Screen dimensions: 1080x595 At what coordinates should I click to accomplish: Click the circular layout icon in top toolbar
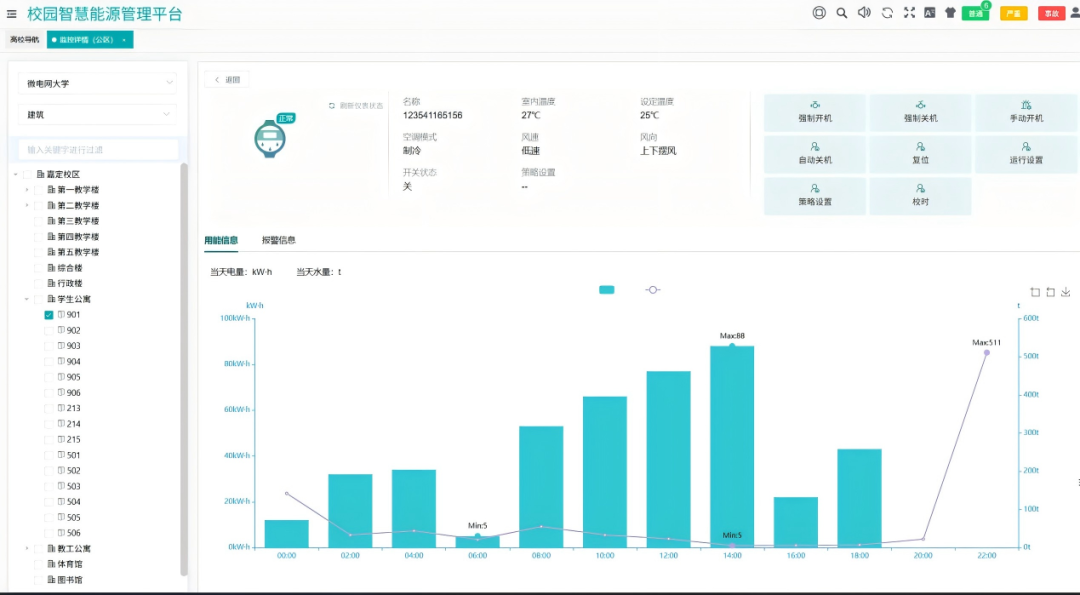[x=818, y=13]
